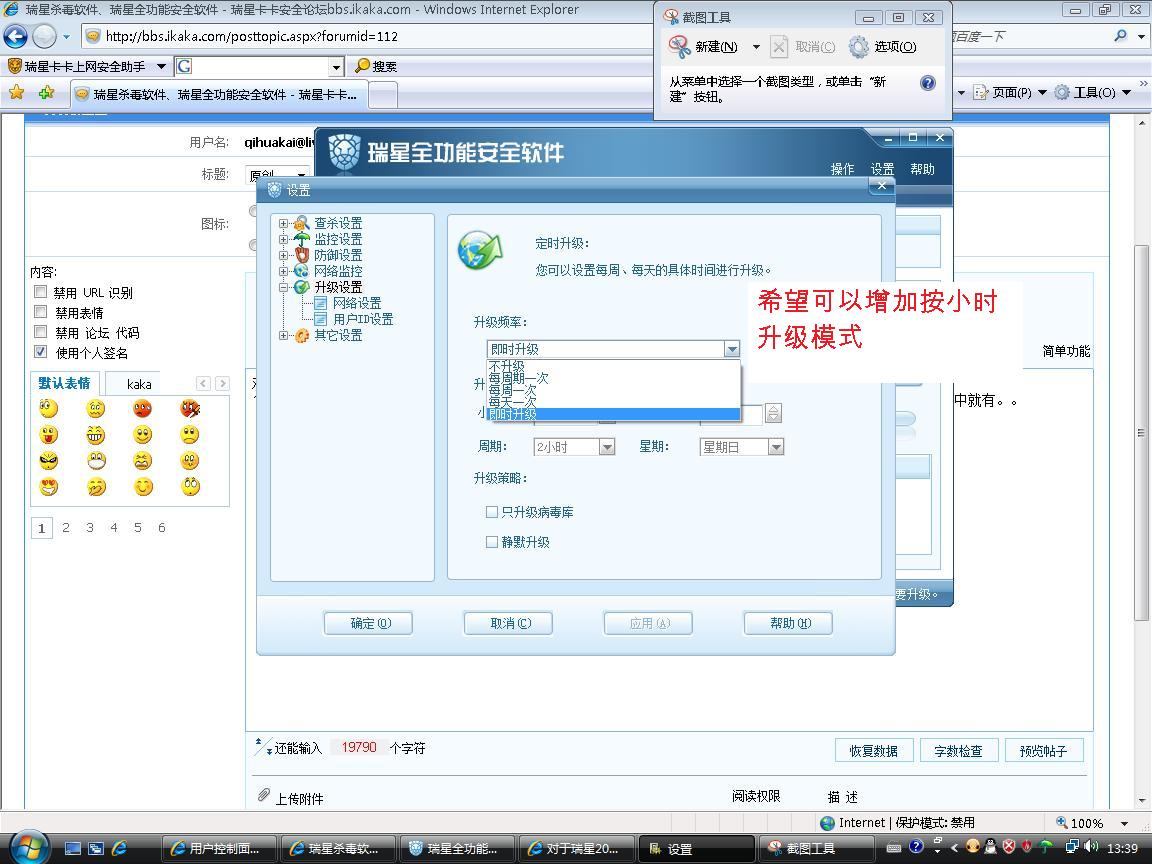Check 禁用 论坛 代码 box

40,331
